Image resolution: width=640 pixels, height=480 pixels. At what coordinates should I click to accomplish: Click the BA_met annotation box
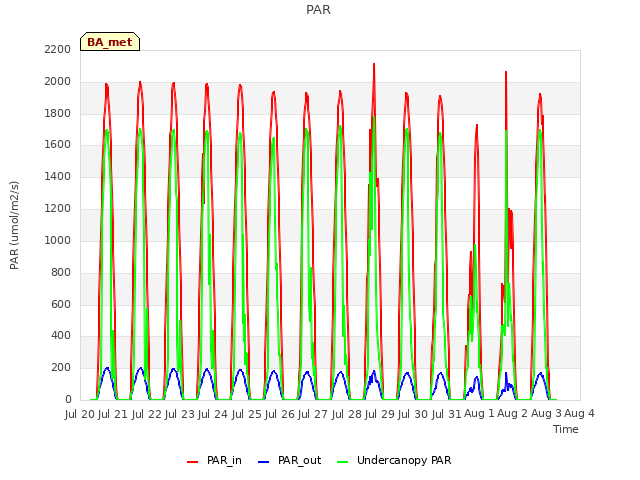tap(110, 42)
